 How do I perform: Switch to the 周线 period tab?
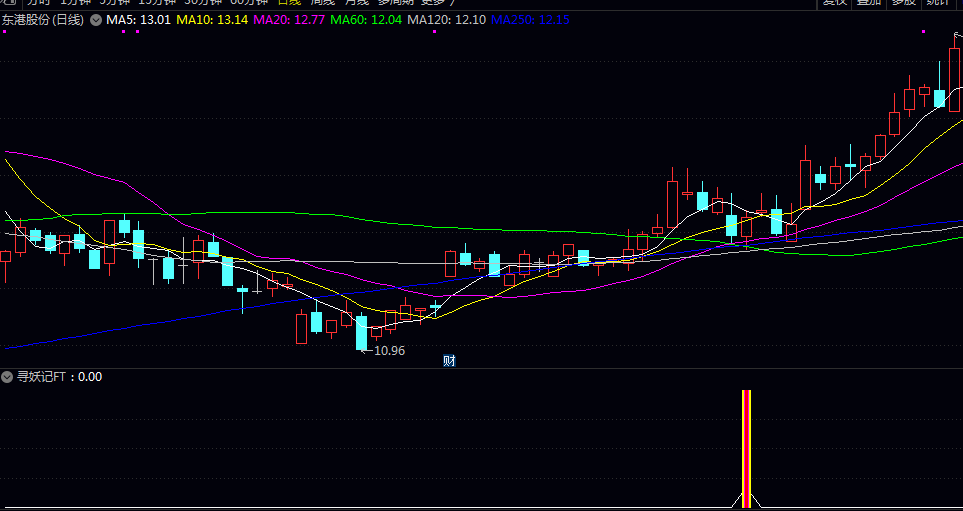coord(323,2)
